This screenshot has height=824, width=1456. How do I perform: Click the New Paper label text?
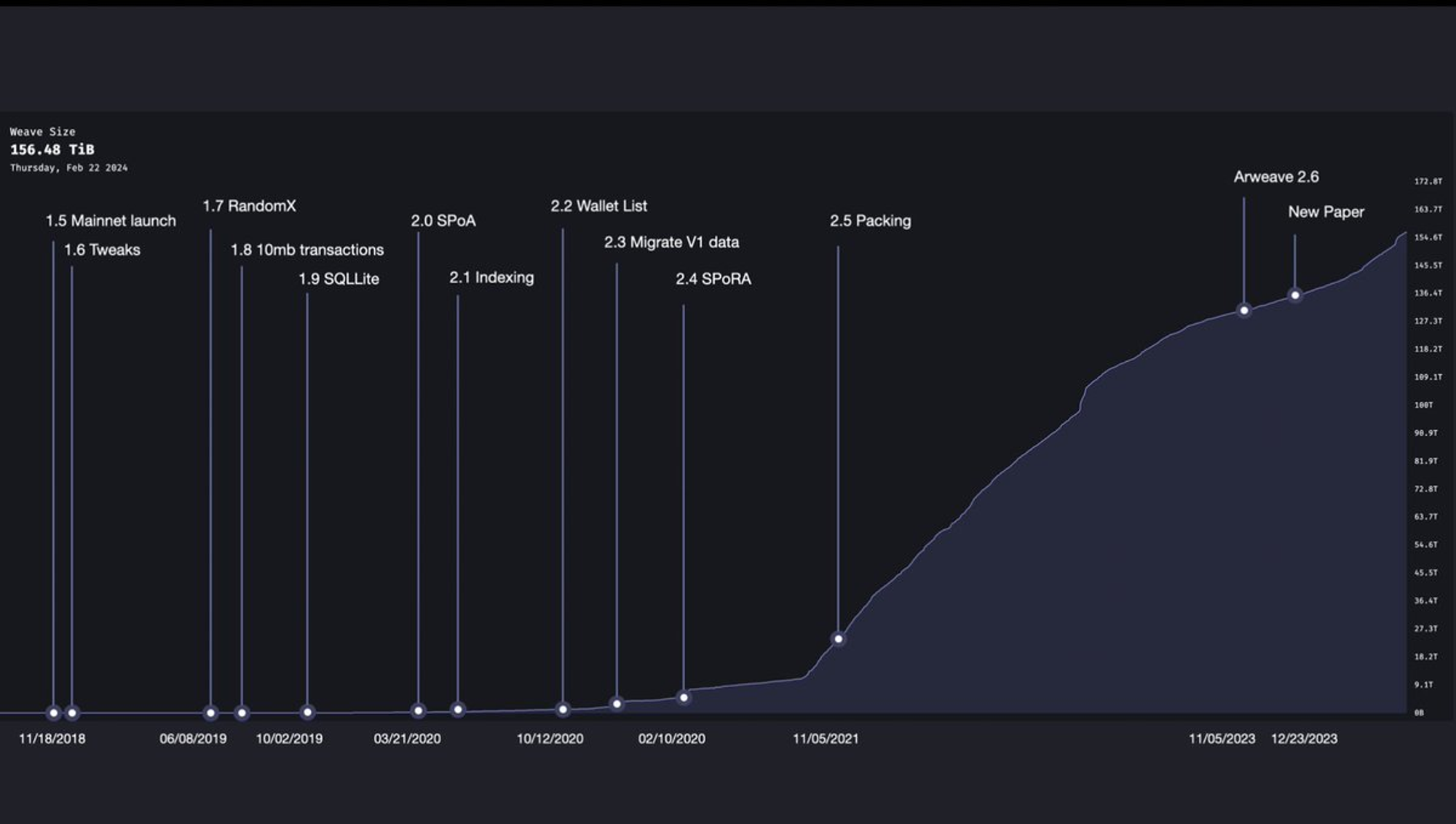[x=1326, y=212]
